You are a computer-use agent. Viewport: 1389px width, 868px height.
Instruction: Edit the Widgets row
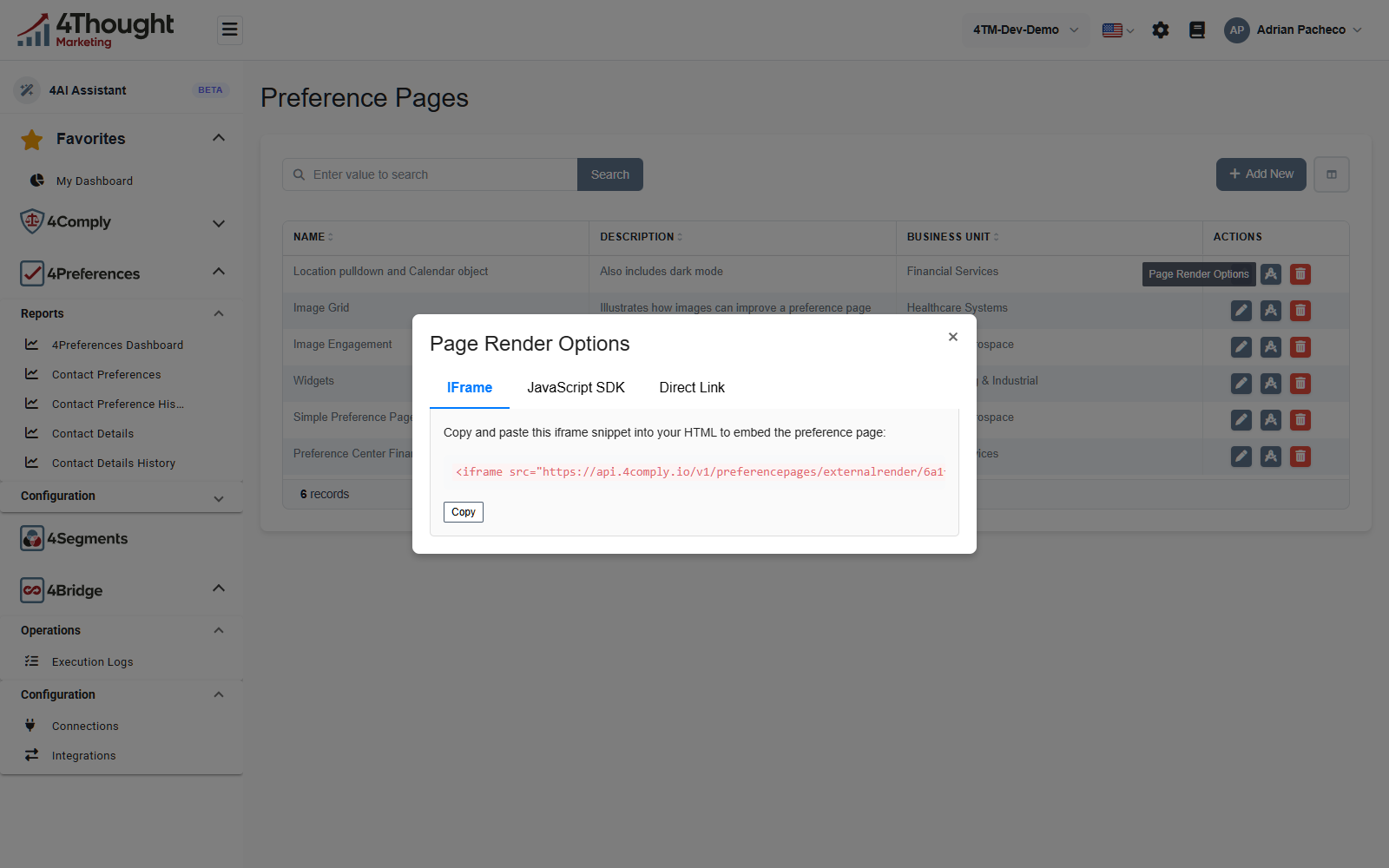[1241, 384]
